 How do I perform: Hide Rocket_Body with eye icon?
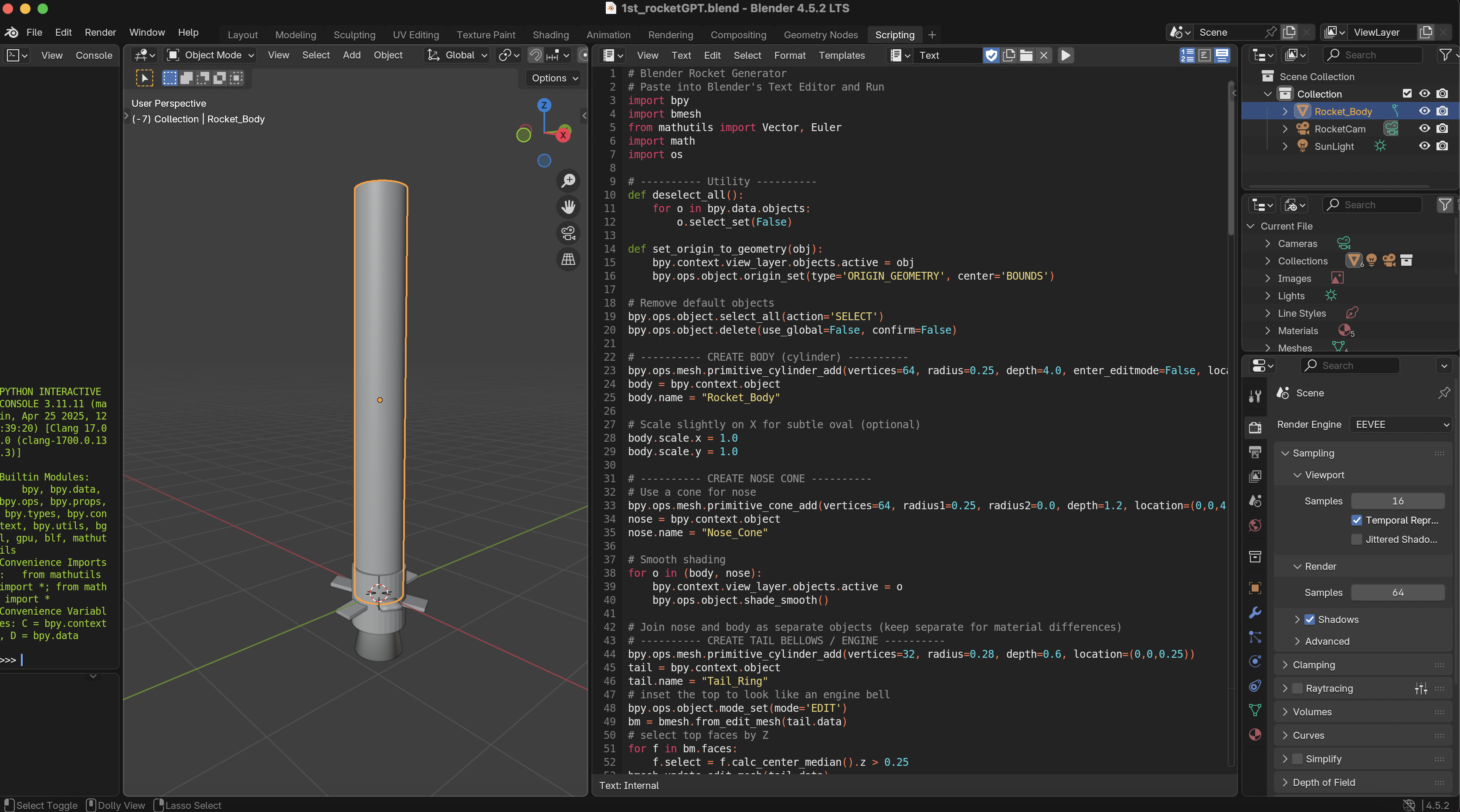pos(1424,111)
